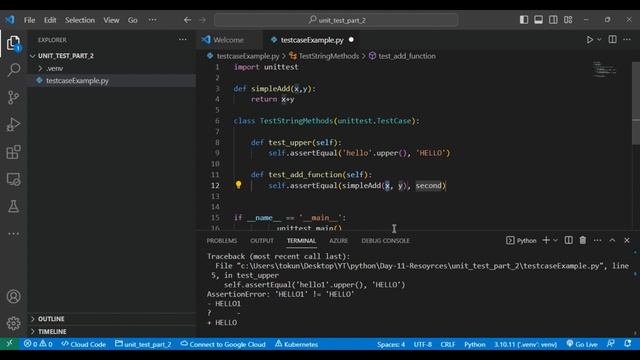The height and width of the screenshot is (360, 640).
Task: Open the Selection menu
Action: tap(80, 20)
